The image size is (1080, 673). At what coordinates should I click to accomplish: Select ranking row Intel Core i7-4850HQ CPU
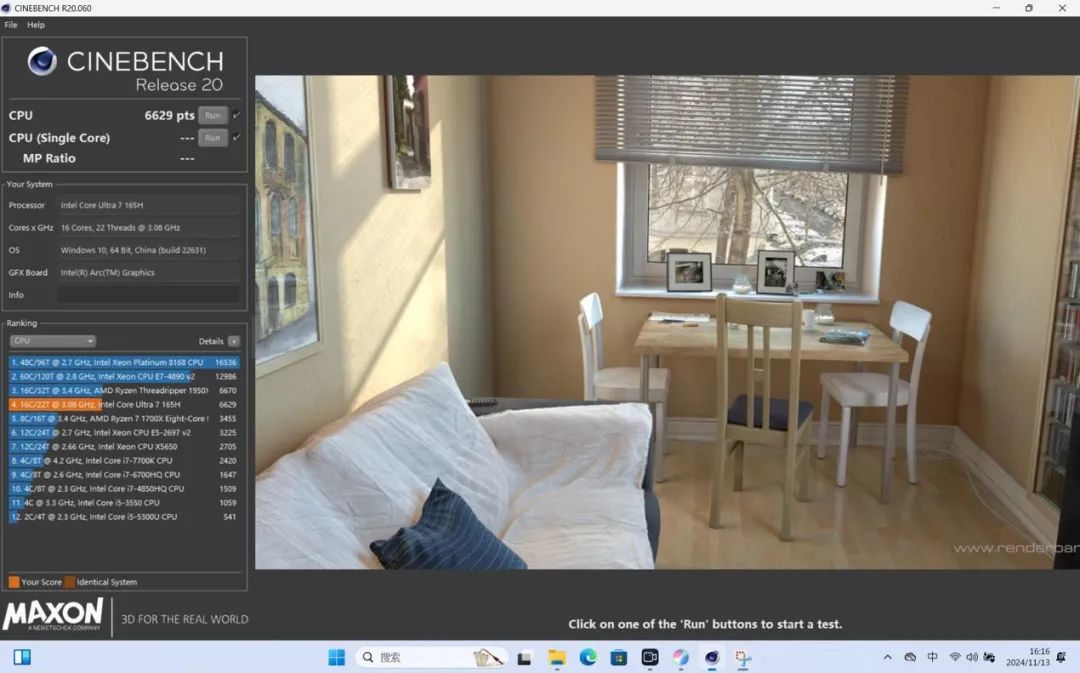point(124,488)
